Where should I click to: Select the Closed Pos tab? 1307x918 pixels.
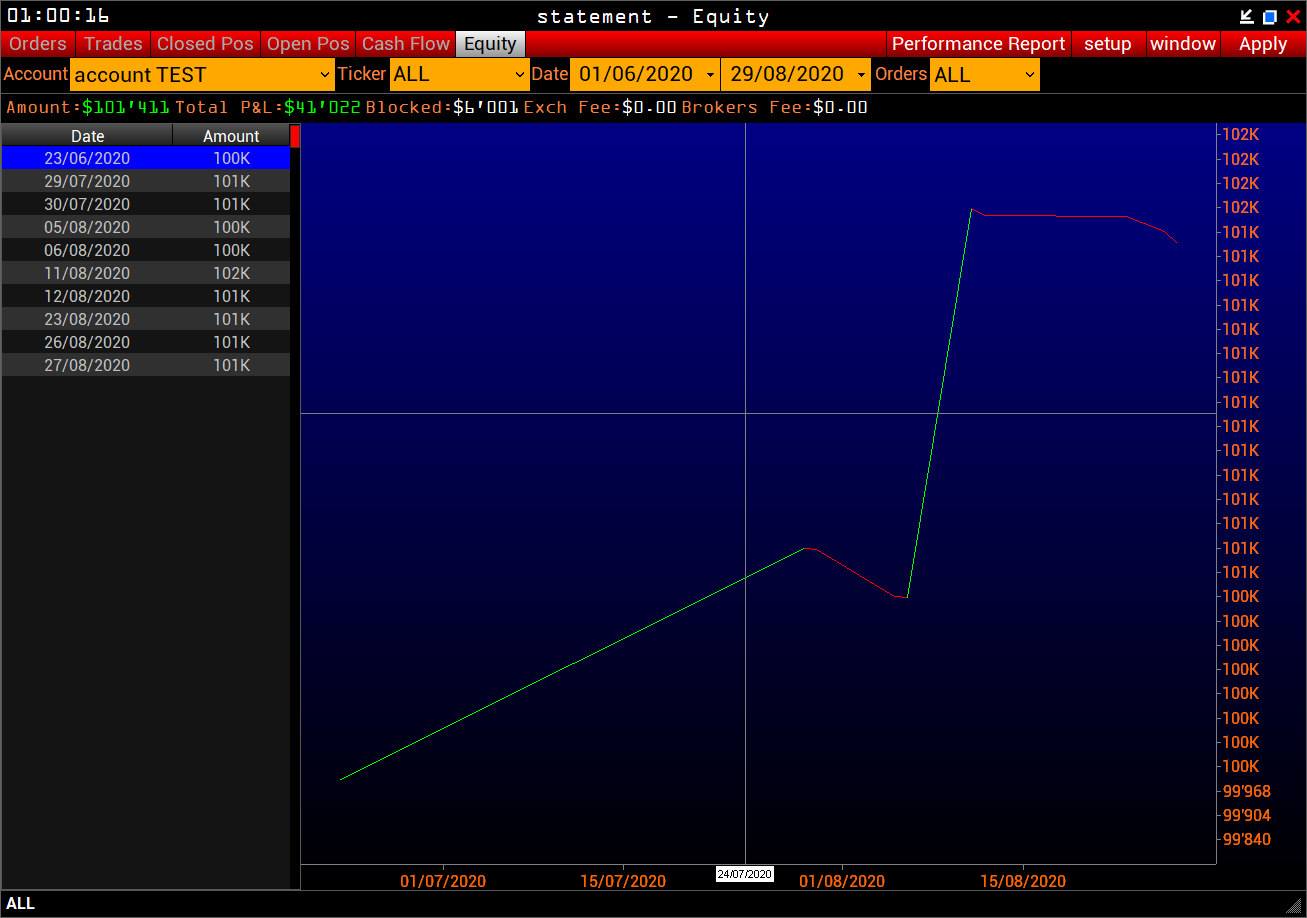[x=205, y=44]
